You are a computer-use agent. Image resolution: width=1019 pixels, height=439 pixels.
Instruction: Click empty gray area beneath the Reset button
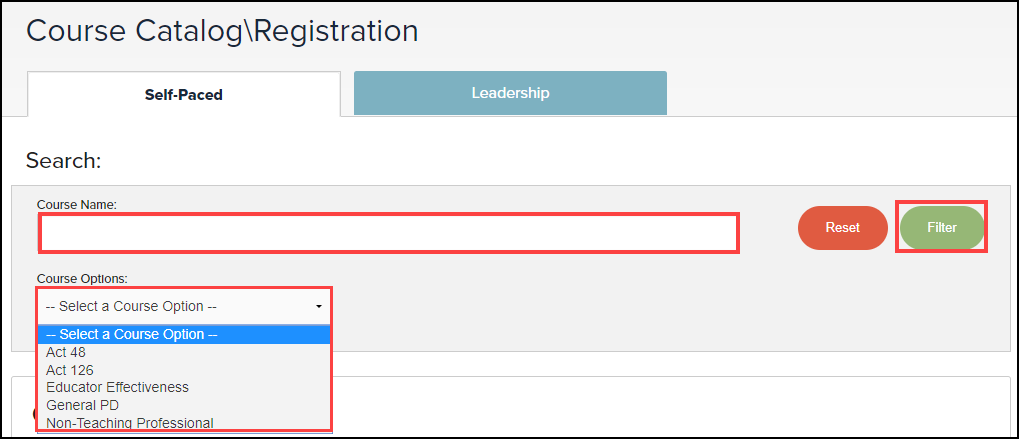842,300
